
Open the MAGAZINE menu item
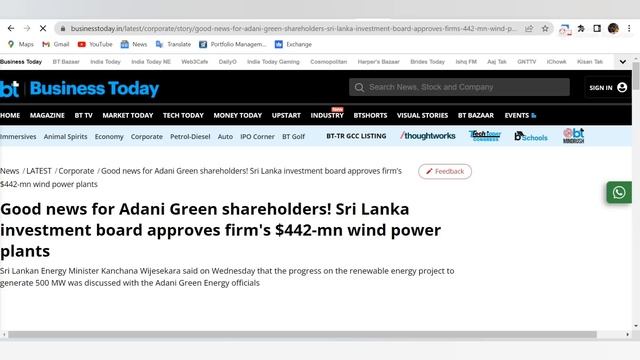pyautogui.click(x=47, y=116)
